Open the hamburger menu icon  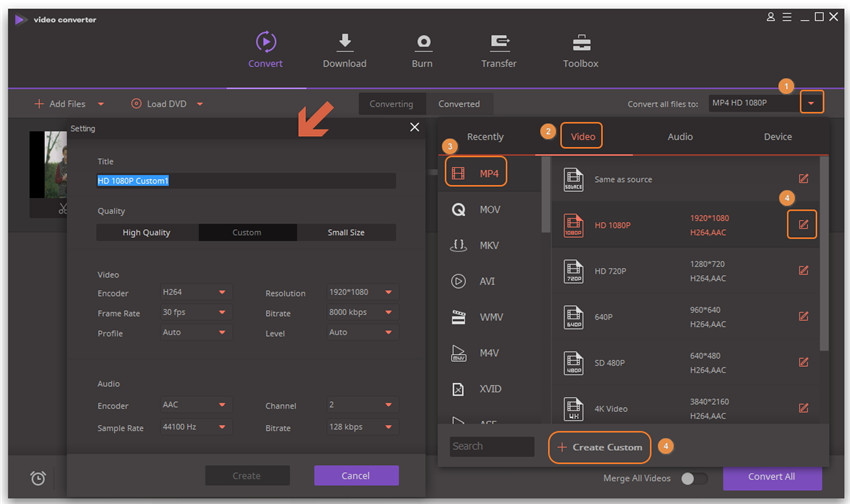(x=787, y=17)
